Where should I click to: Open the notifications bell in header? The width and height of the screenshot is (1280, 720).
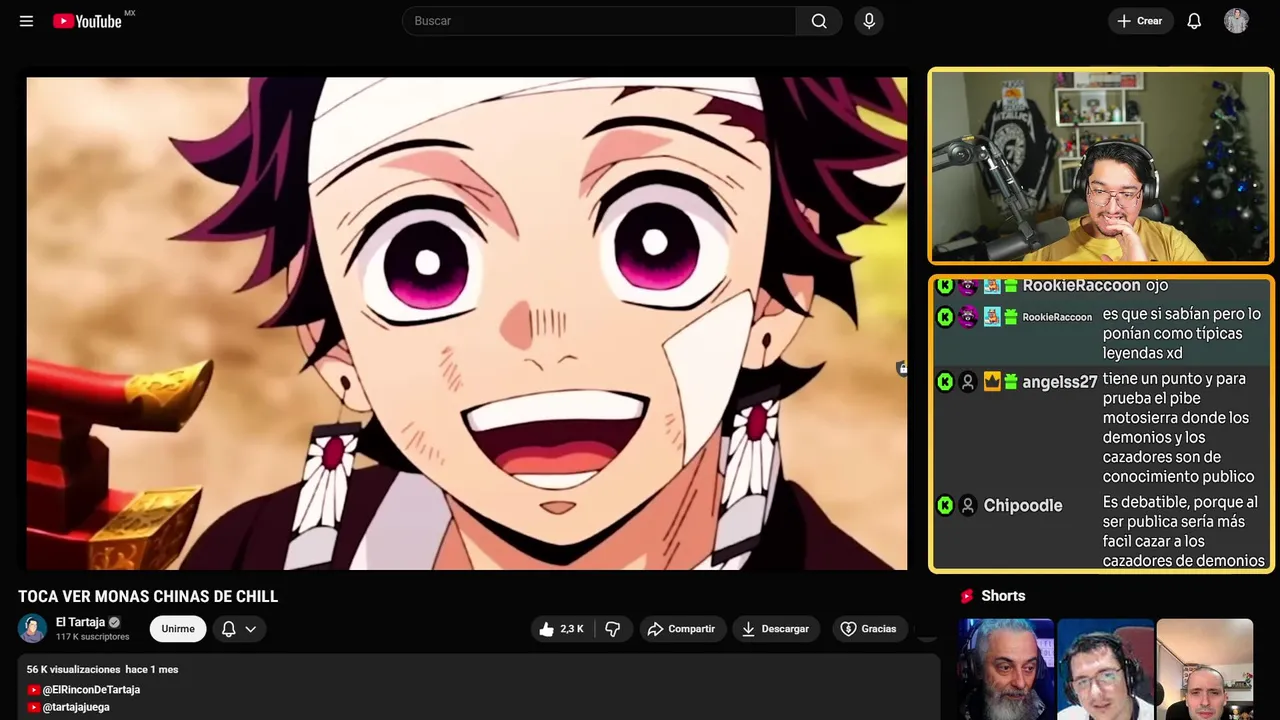pyautogui.click(x=1194, y=21)
